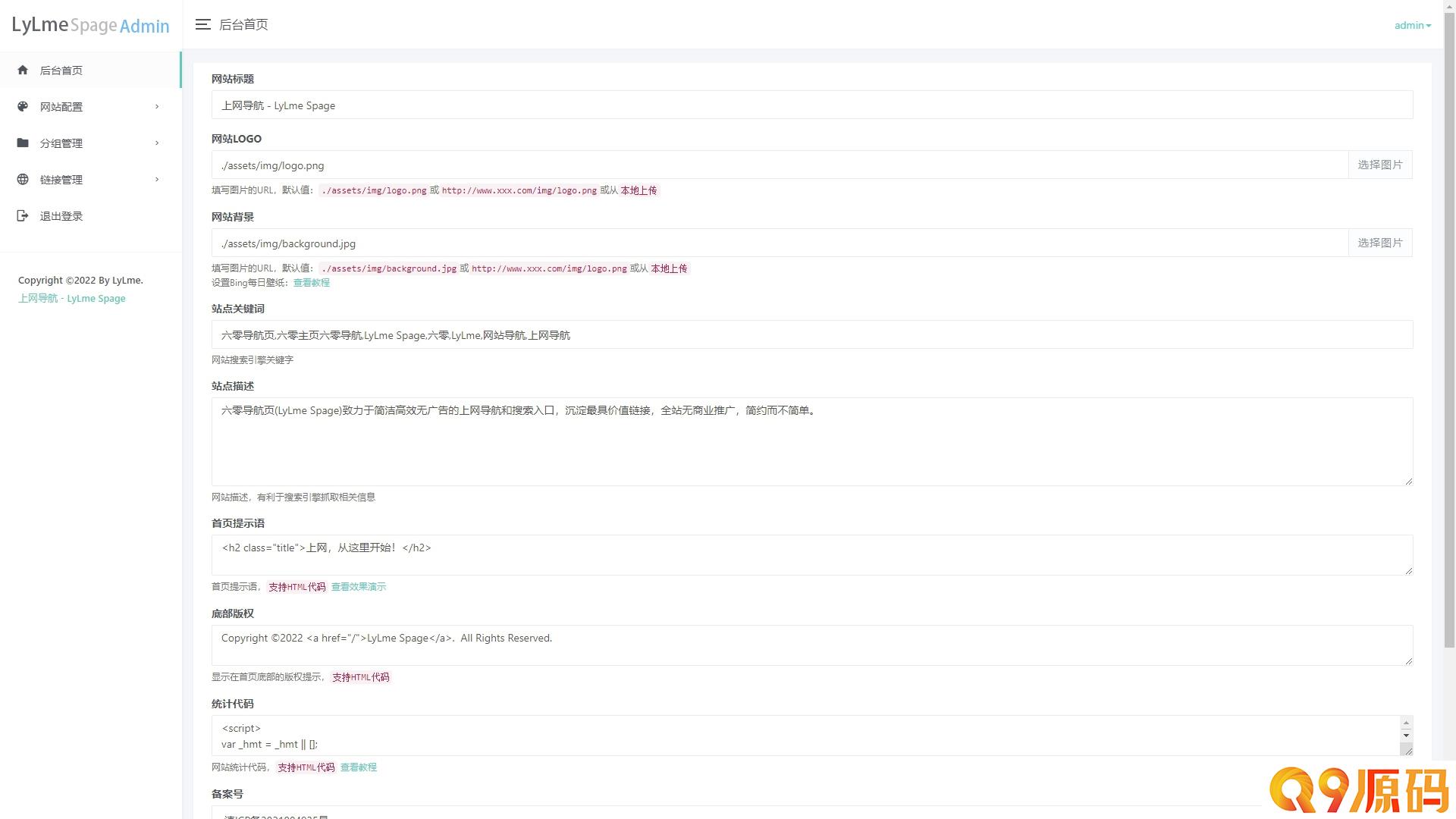Click the Copyright ©2022 By LyLme. text
Viewport: 1456px width, 819px height.
click(x=81, y=280)
